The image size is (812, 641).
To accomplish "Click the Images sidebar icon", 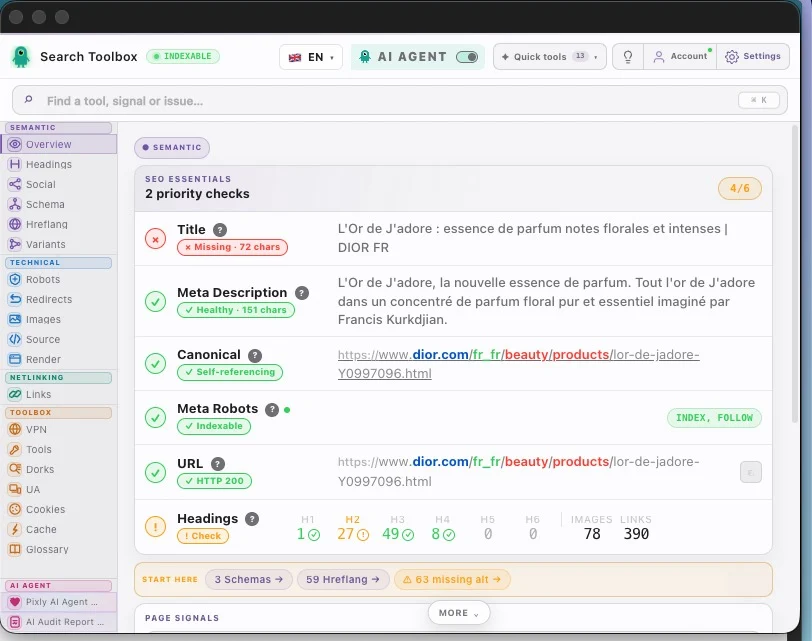I will 15,319.
